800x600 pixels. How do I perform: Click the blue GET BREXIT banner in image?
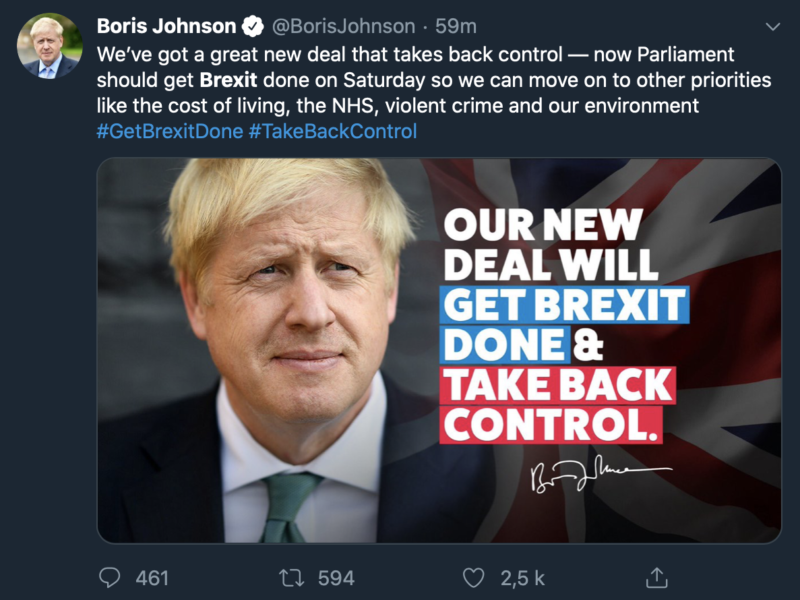click(565, 304)
